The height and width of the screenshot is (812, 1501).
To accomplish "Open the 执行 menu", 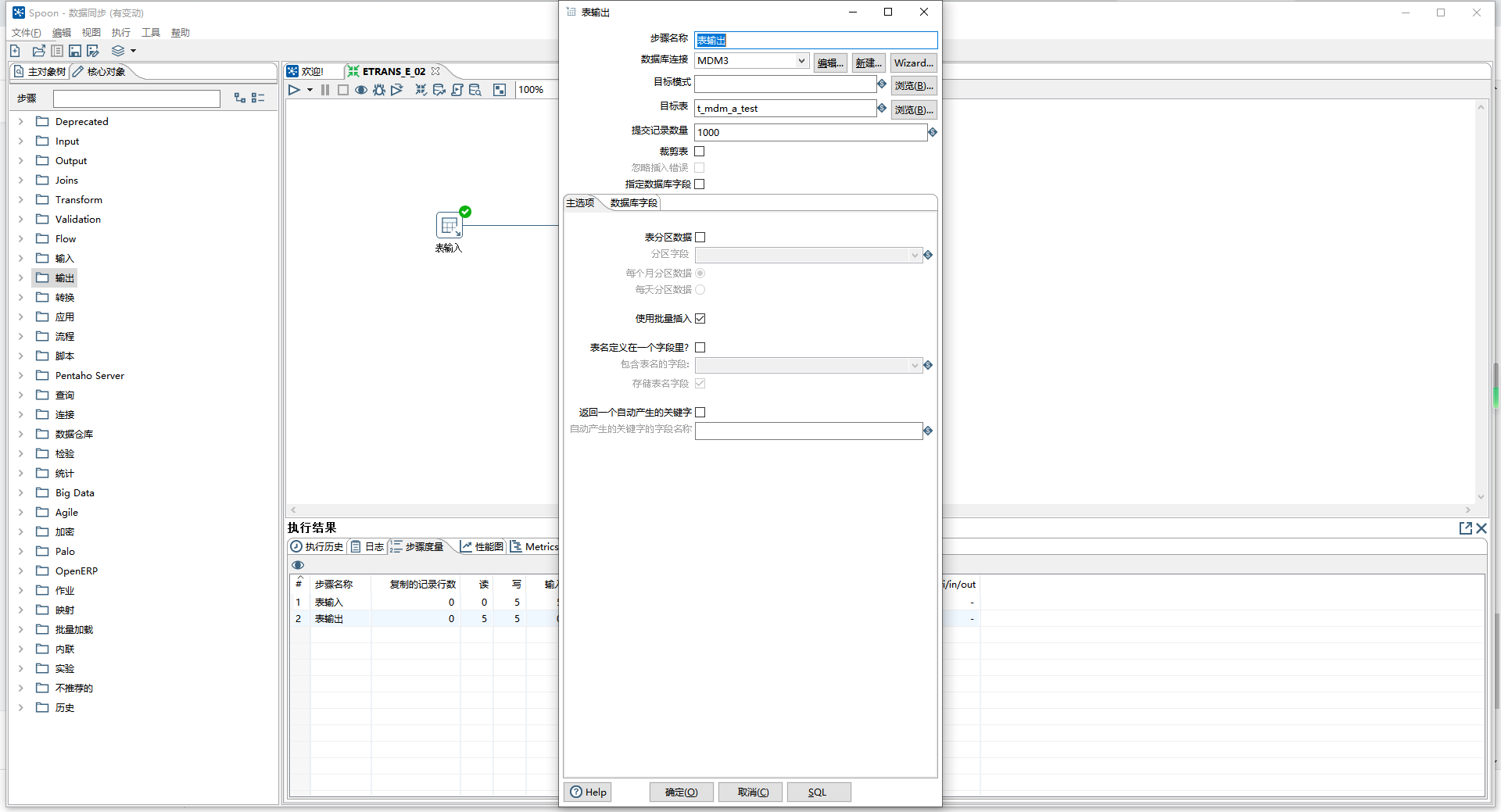I will (120, 32).
